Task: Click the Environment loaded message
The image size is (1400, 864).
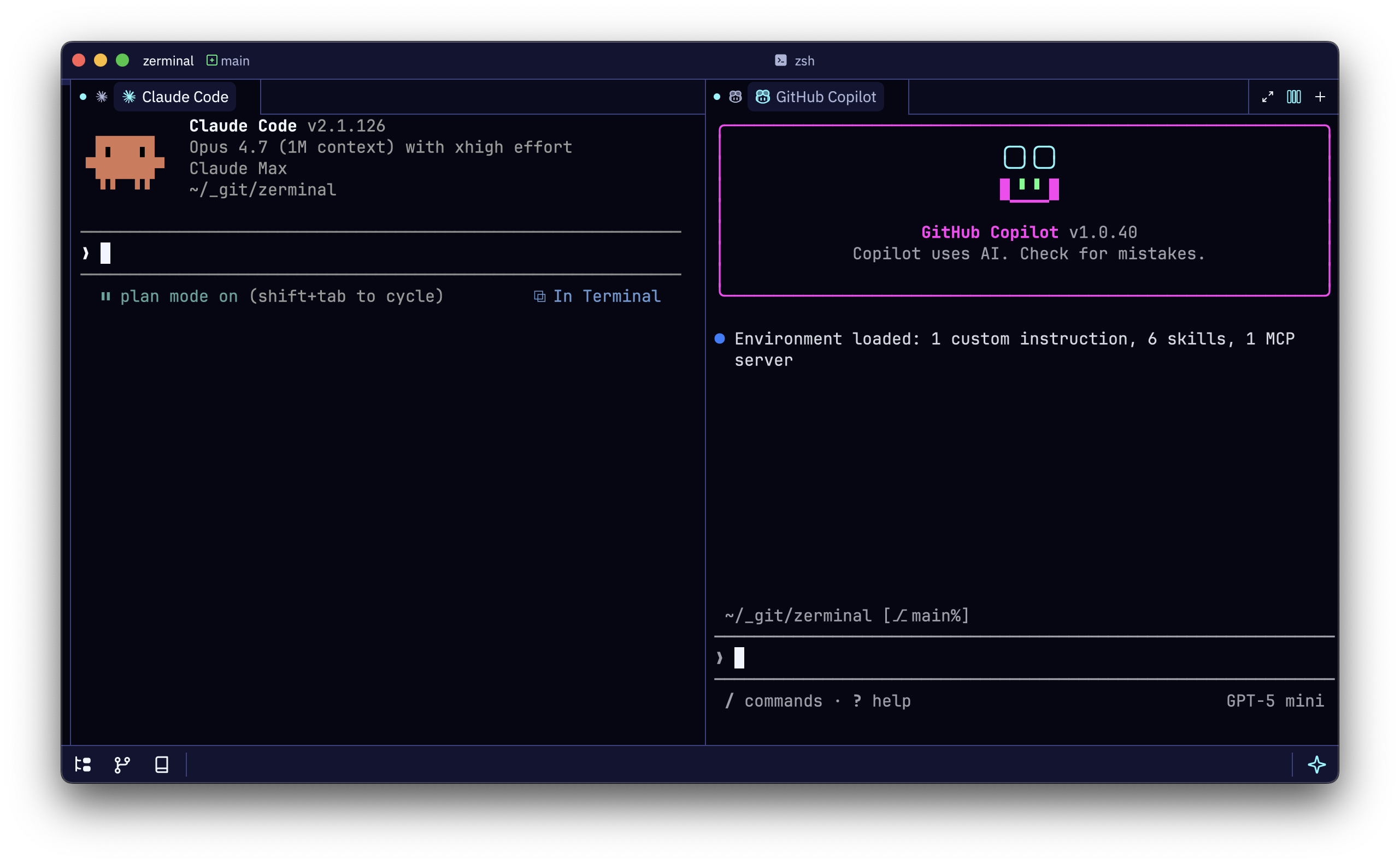Action: (1015, 350)
